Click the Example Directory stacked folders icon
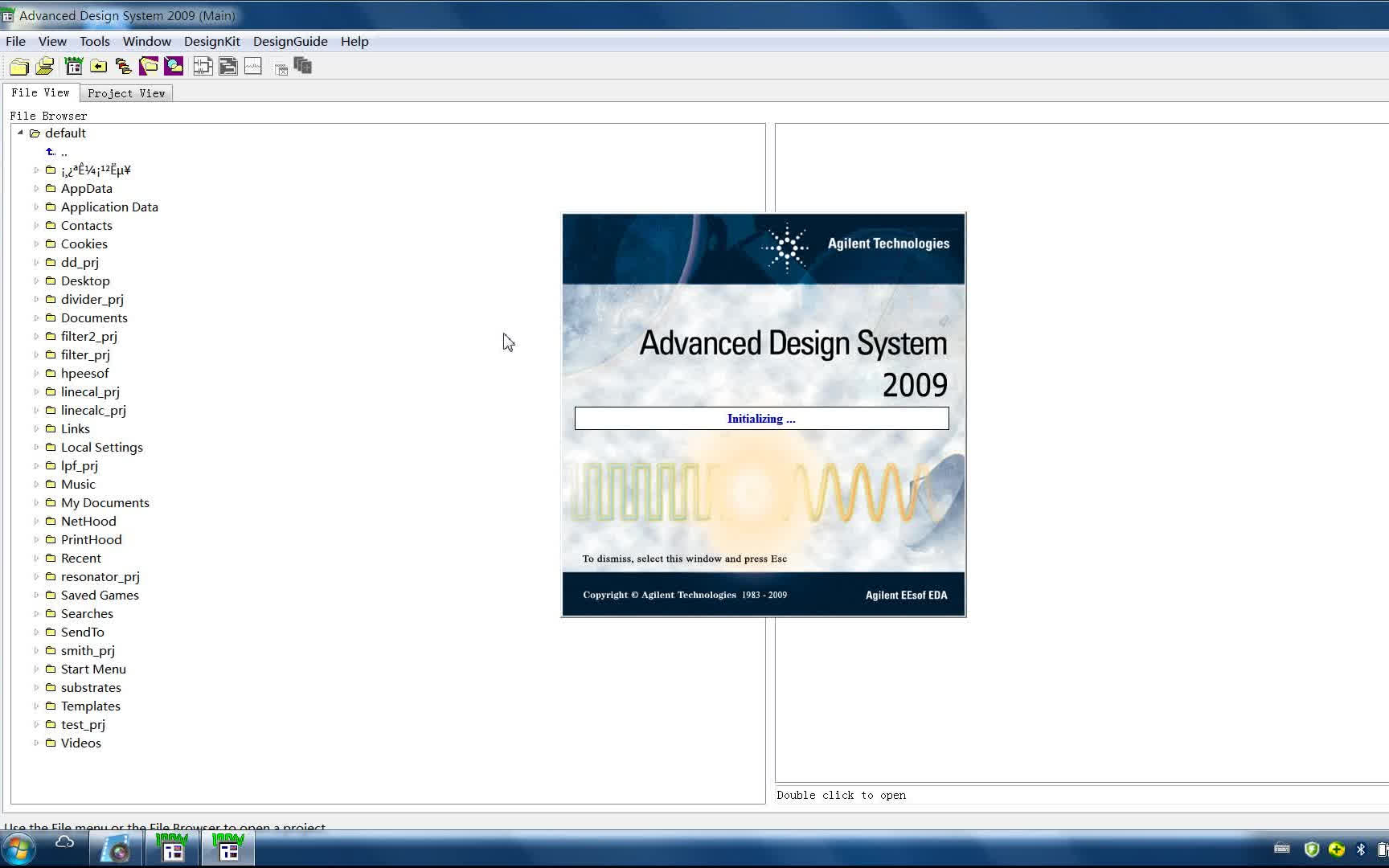This screenshot has height=868, width=1389. click(124, 67)
